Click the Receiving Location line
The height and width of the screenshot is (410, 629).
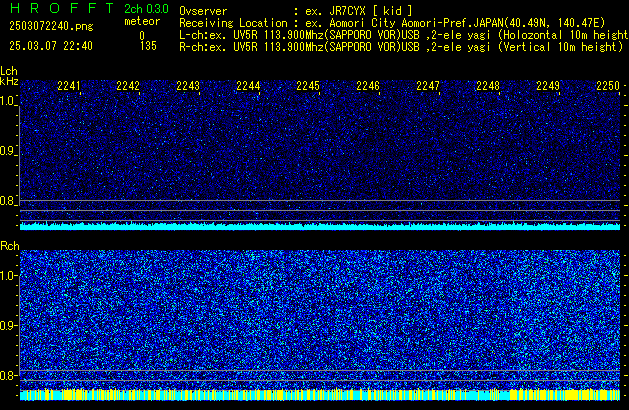(x=392, y=23)
